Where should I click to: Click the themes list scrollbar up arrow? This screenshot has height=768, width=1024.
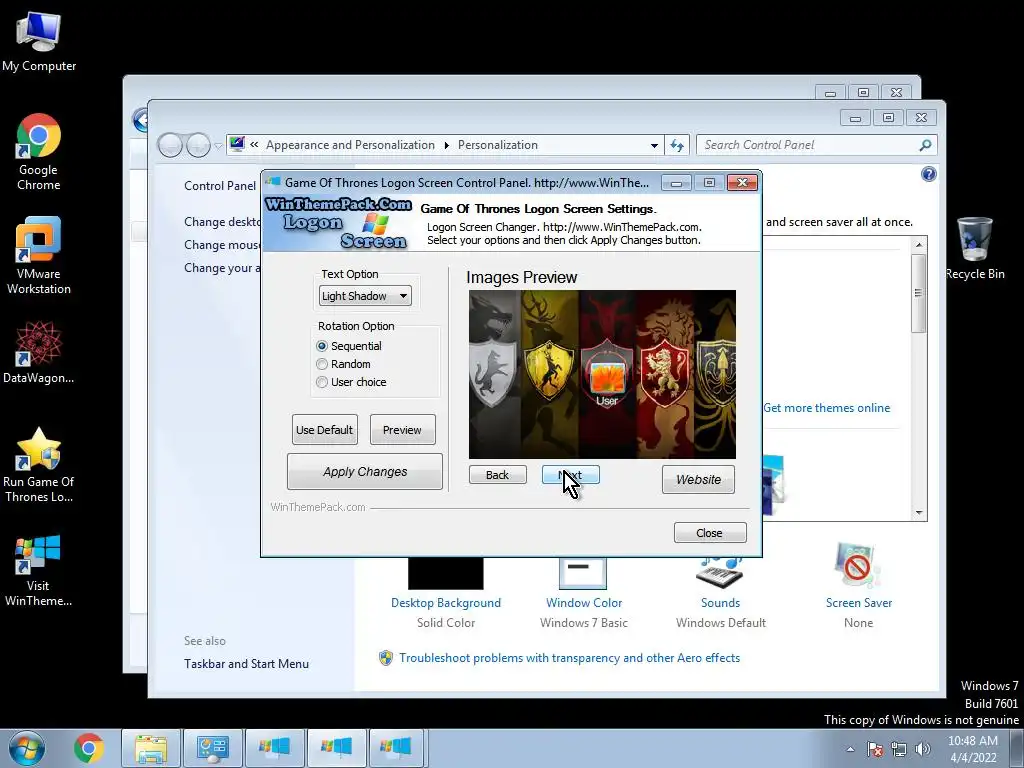click(x=919, y=245)
